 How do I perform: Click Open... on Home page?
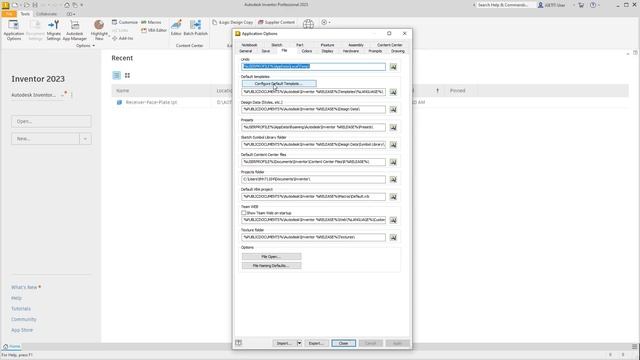[x=51, y=121]
